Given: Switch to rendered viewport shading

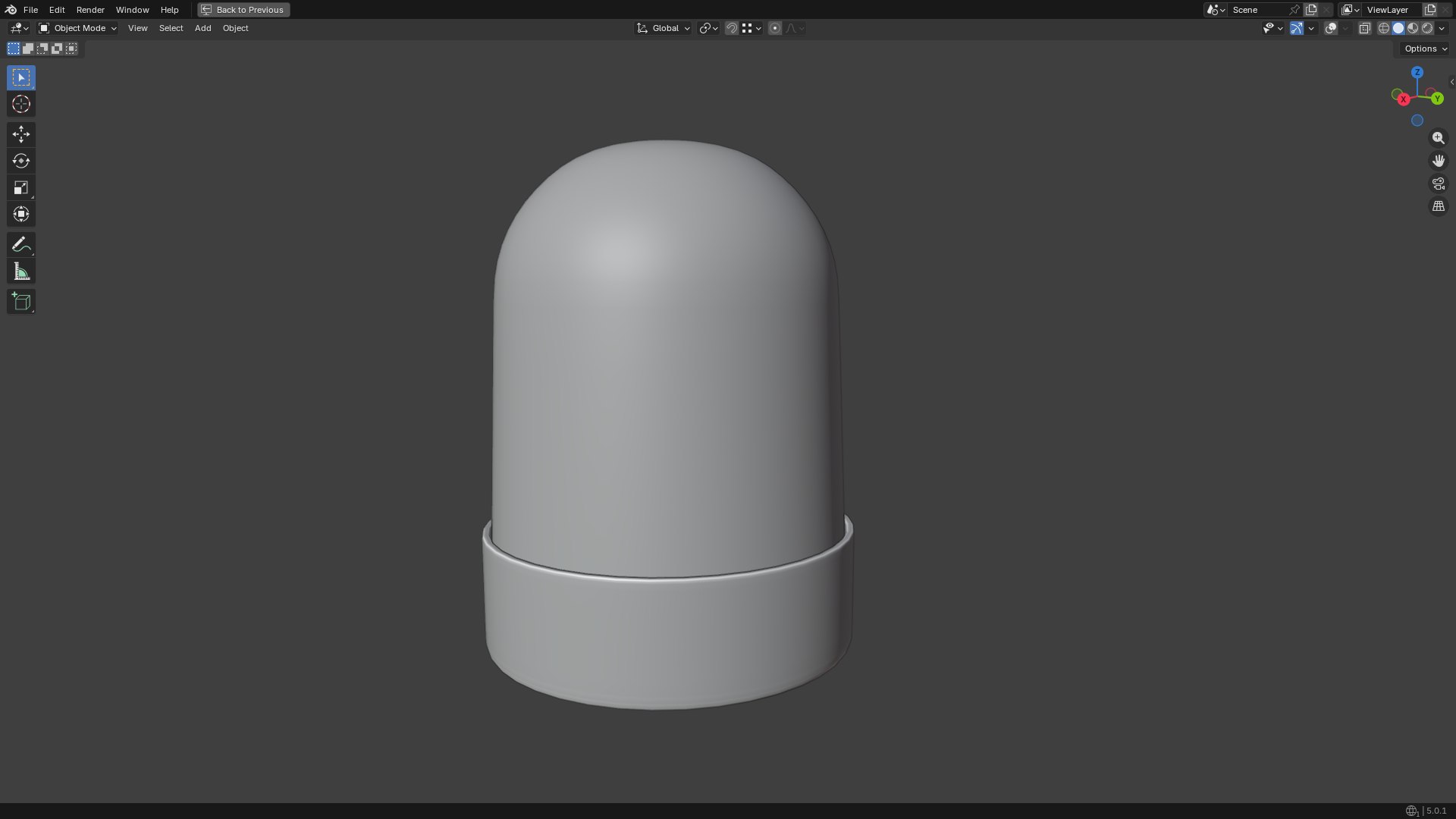Looking at the screenshot, I should click(1427, 28).
